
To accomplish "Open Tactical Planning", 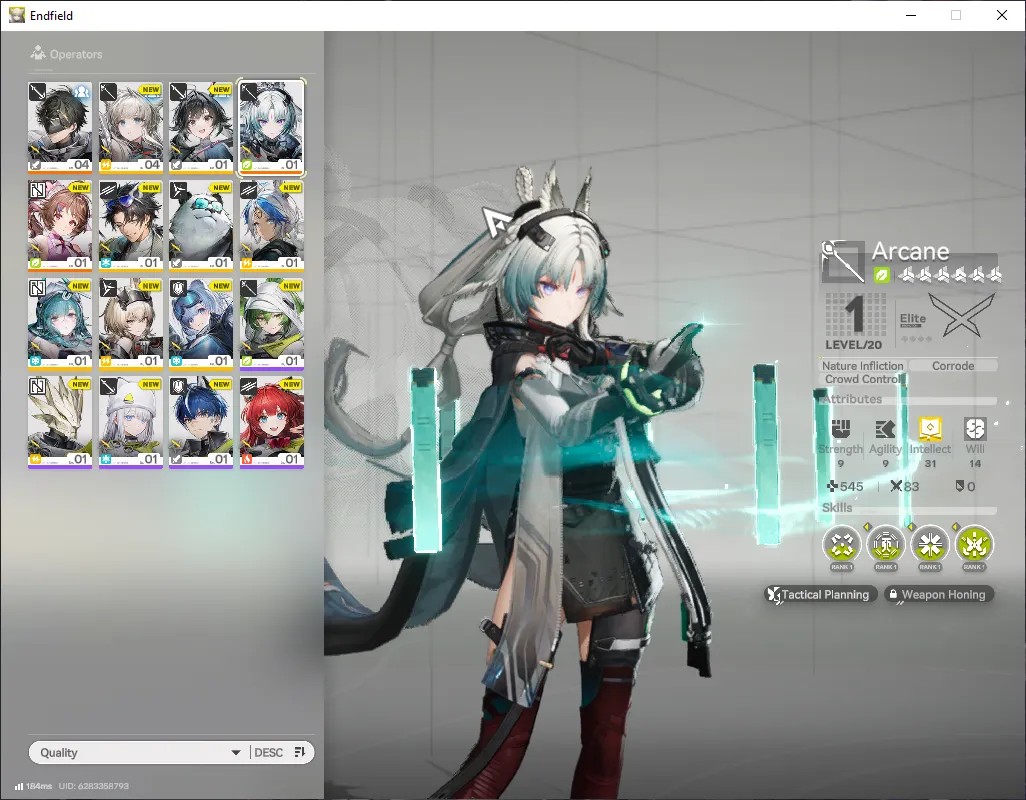I will coord(821,595).
